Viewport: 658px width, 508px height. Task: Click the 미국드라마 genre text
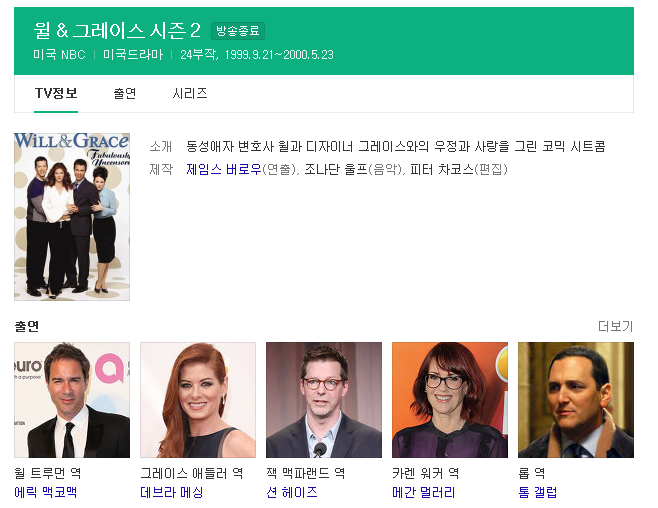pyautogui.click(x=133, y=55)
